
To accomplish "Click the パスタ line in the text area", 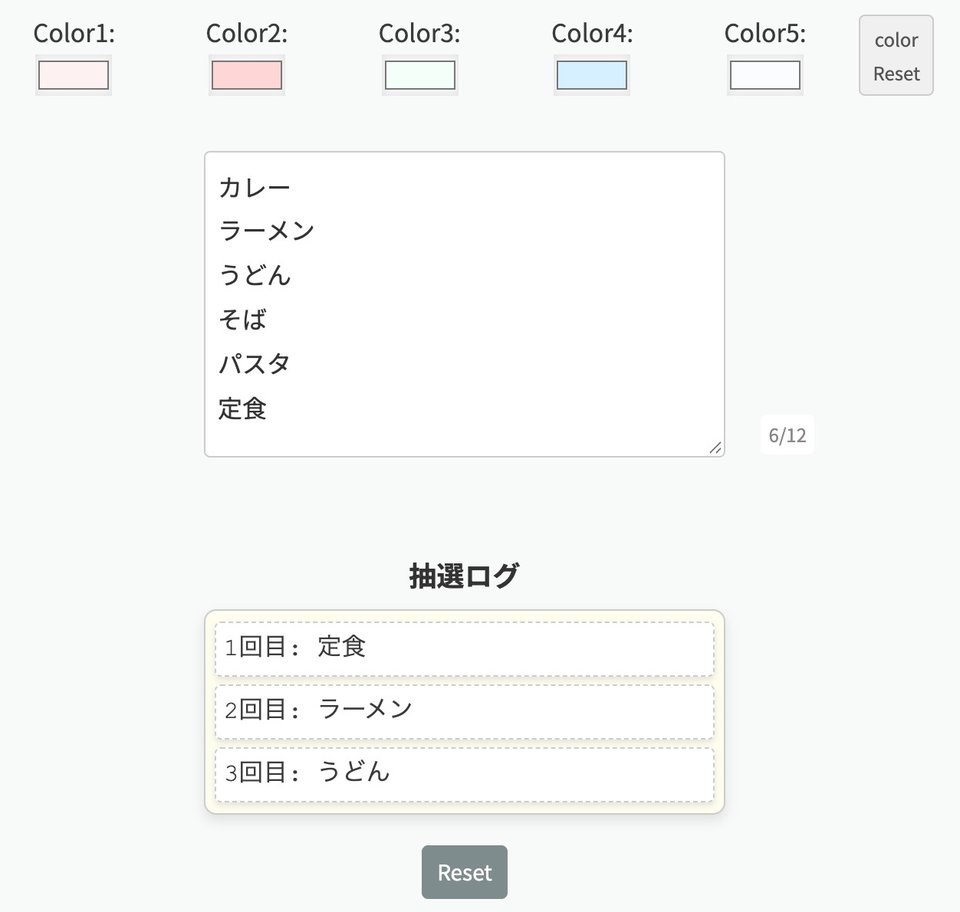I will click(255, 364).
